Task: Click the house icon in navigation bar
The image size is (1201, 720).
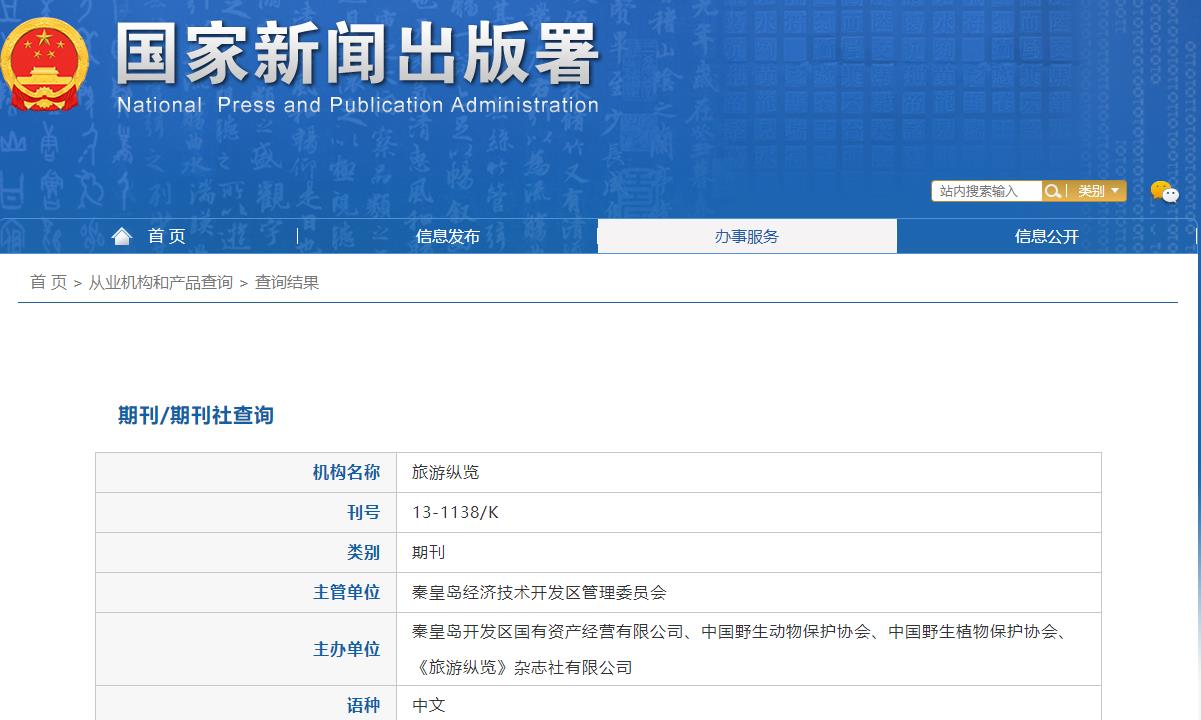Action: 122,236
